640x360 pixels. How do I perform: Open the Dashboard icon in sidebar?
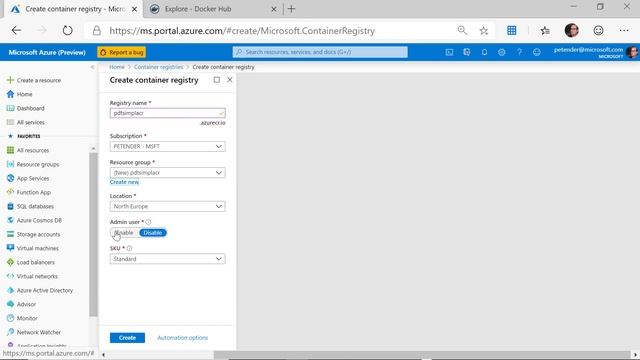click(x=10, y=108)
